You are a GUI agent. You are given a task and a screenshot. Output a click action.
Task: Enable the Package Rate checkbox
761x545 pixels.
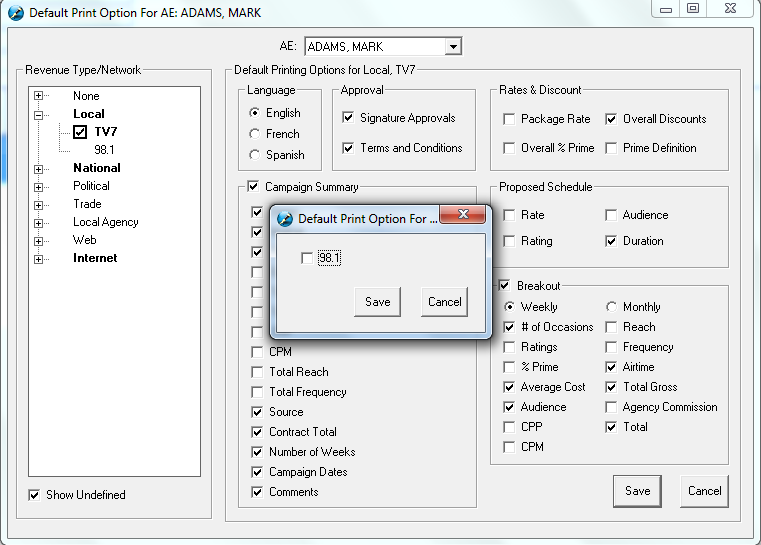click(x=510, y=119)
